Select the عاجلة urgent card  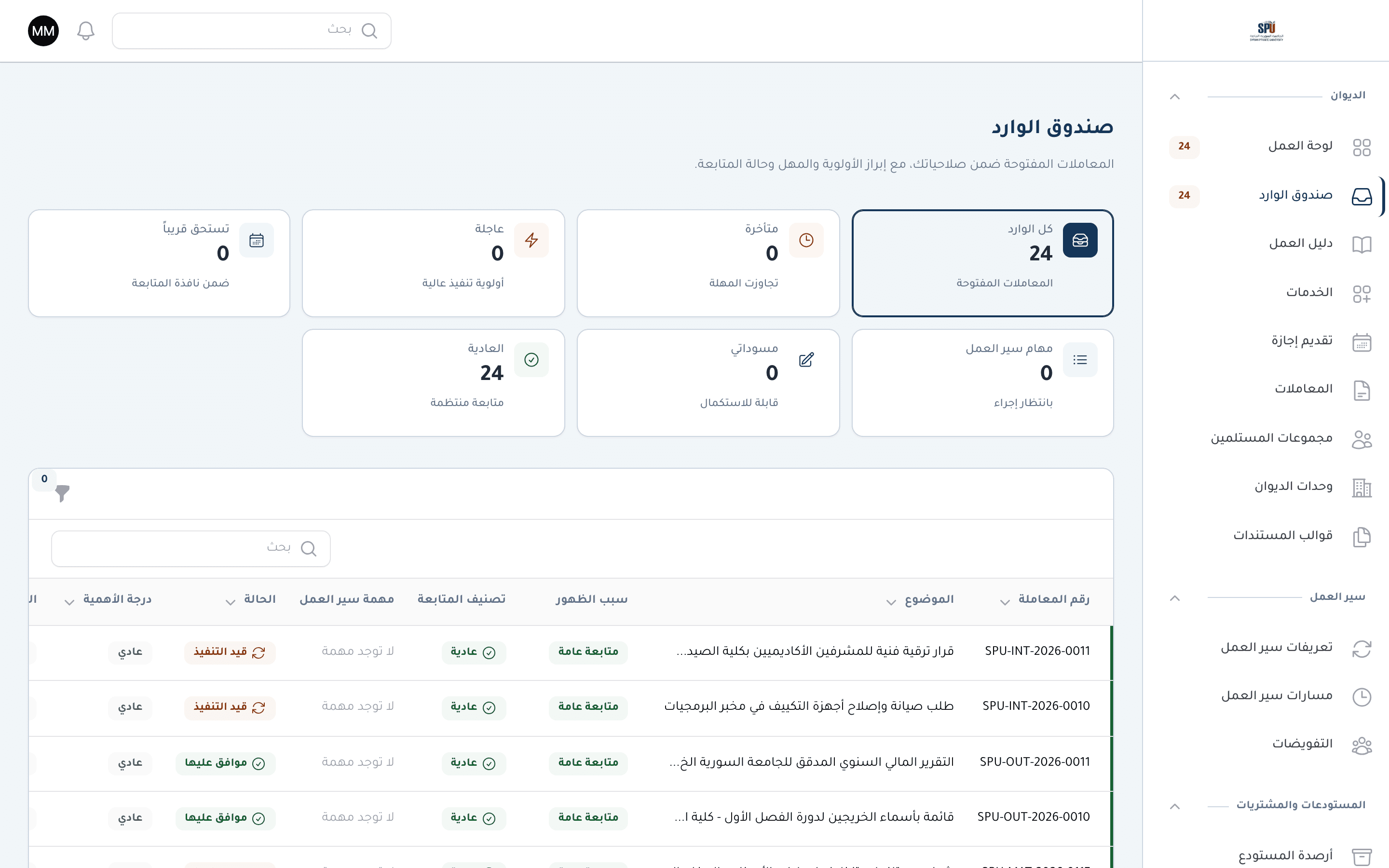[x=434, y=263]
